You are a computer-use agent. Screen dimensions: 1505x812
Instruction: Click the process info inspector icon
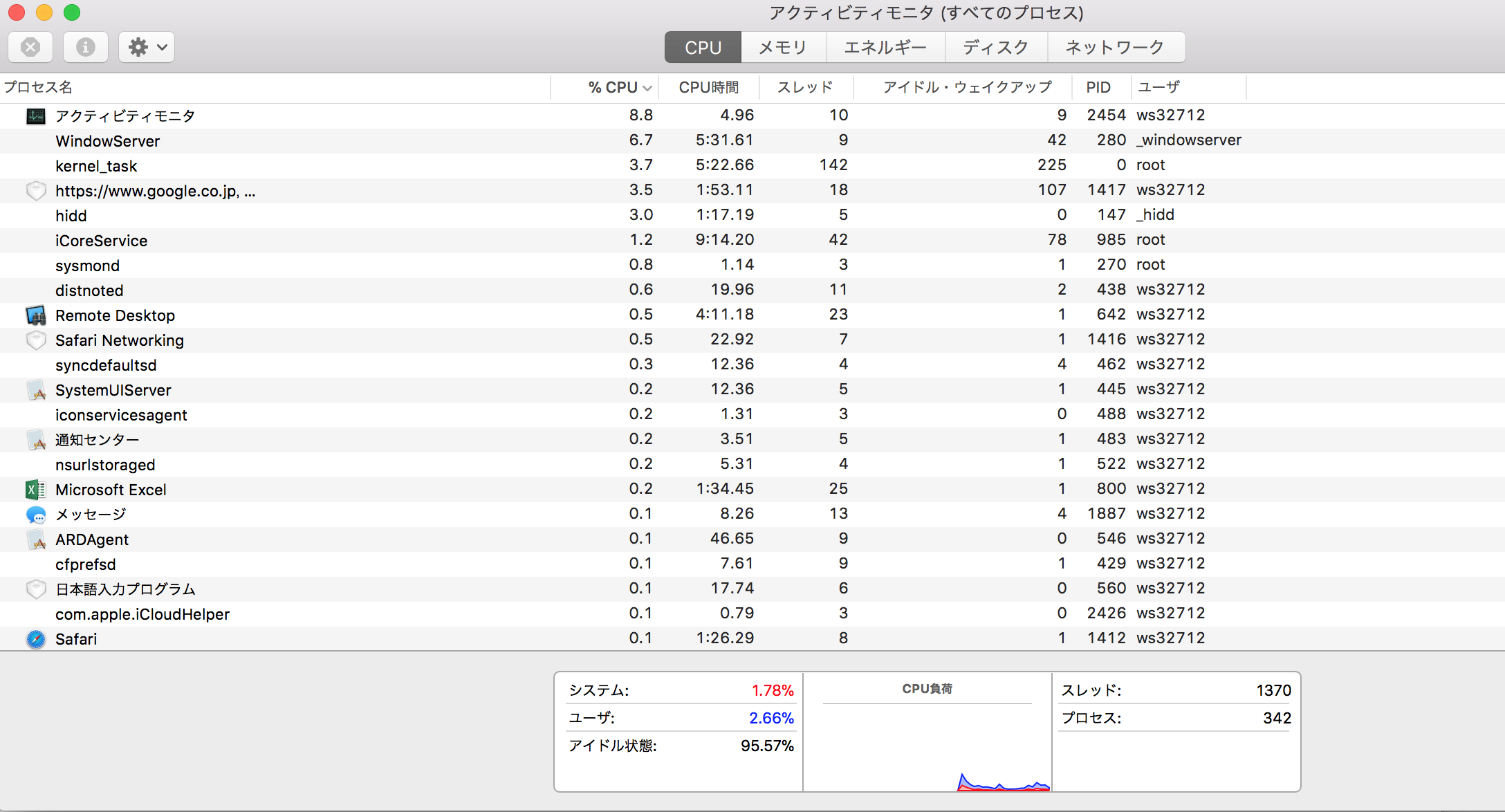(86, 47)
